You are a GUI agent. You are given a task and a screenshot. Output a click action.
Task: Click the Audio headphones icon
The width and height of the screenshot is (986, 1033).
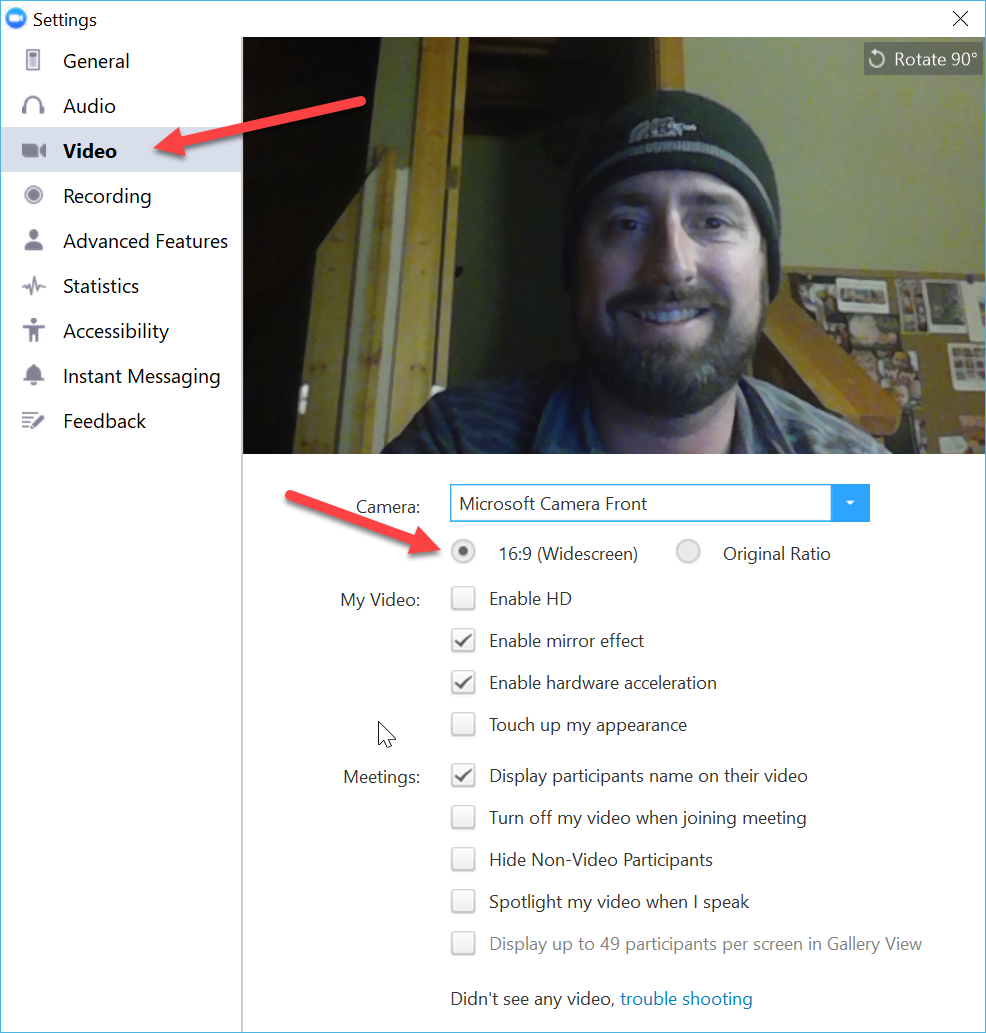click(x=34, y=106)
